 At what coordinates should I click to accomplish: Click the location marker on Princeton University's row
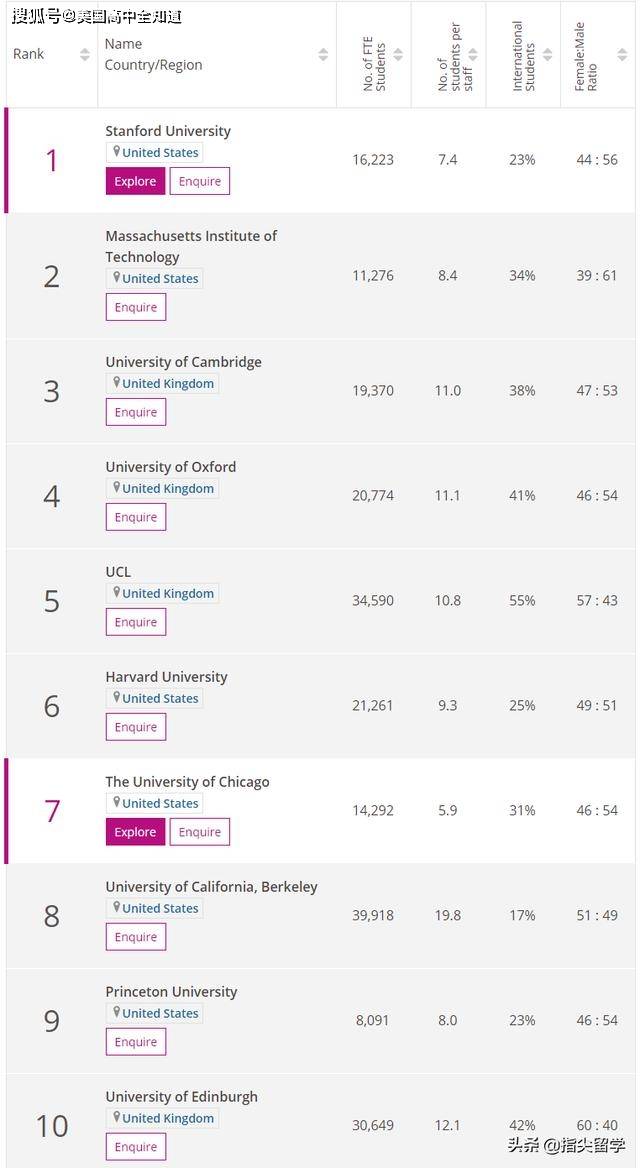(x=117, y=1013)
